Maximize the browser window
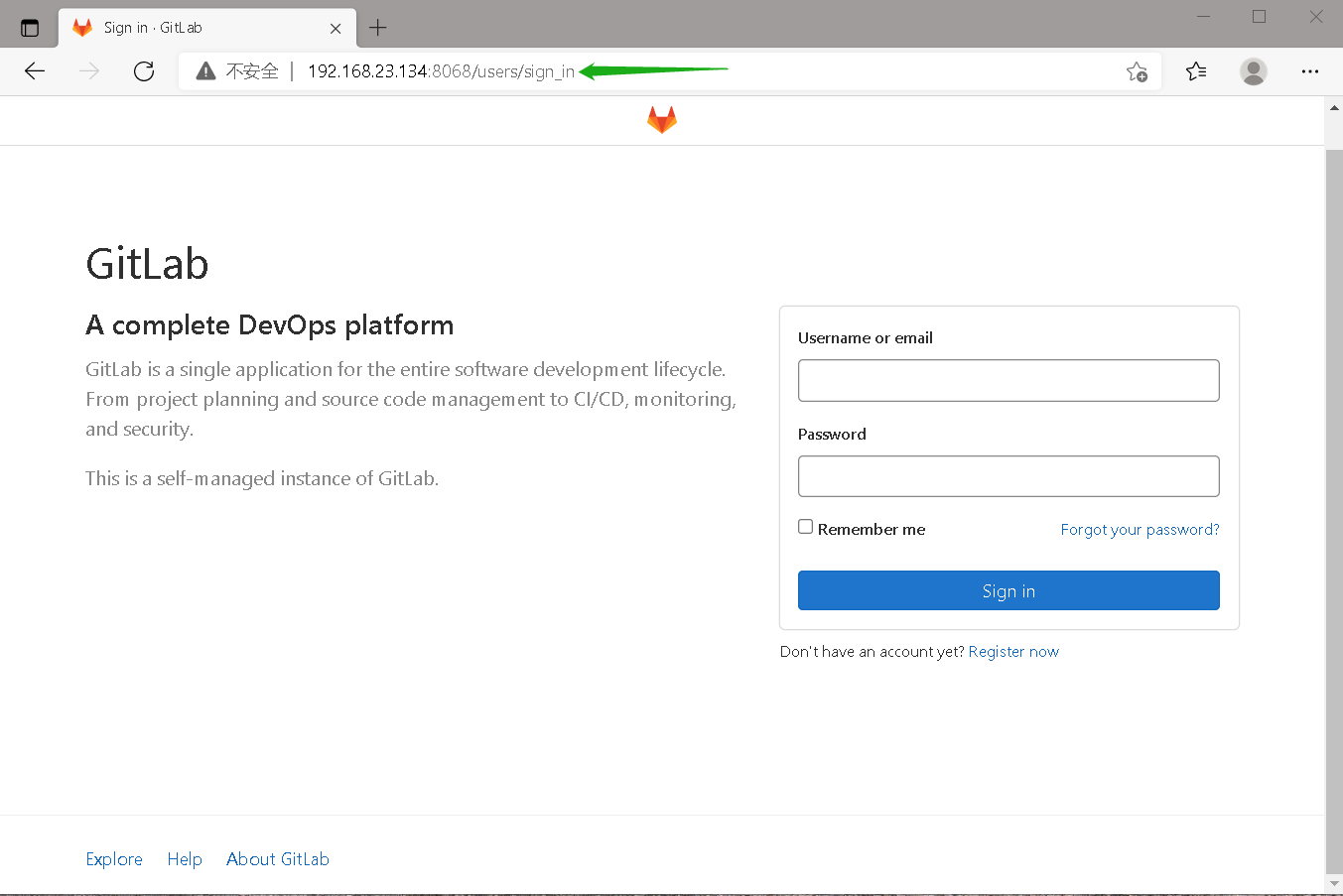Image resolution: width=1343 pixels, height=896 pixels. click(1259, 17)
